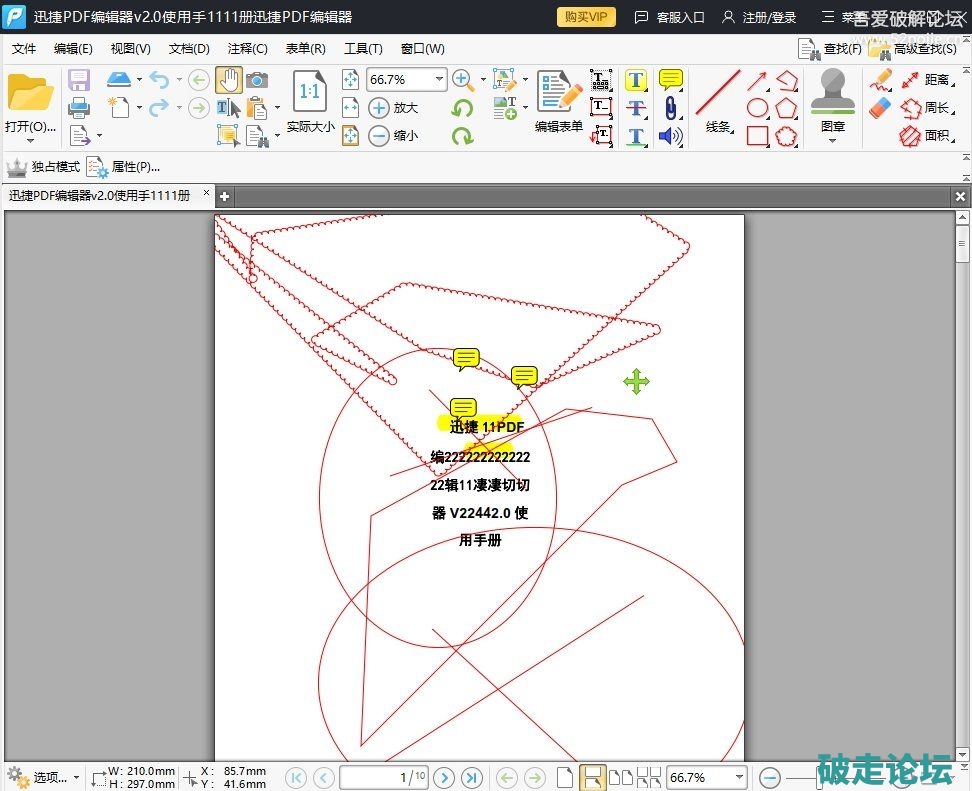Click the yellow sticky note tool in toolbar
Image resolution: width=972 pixels, height=791 pixels.
[670, 80]
